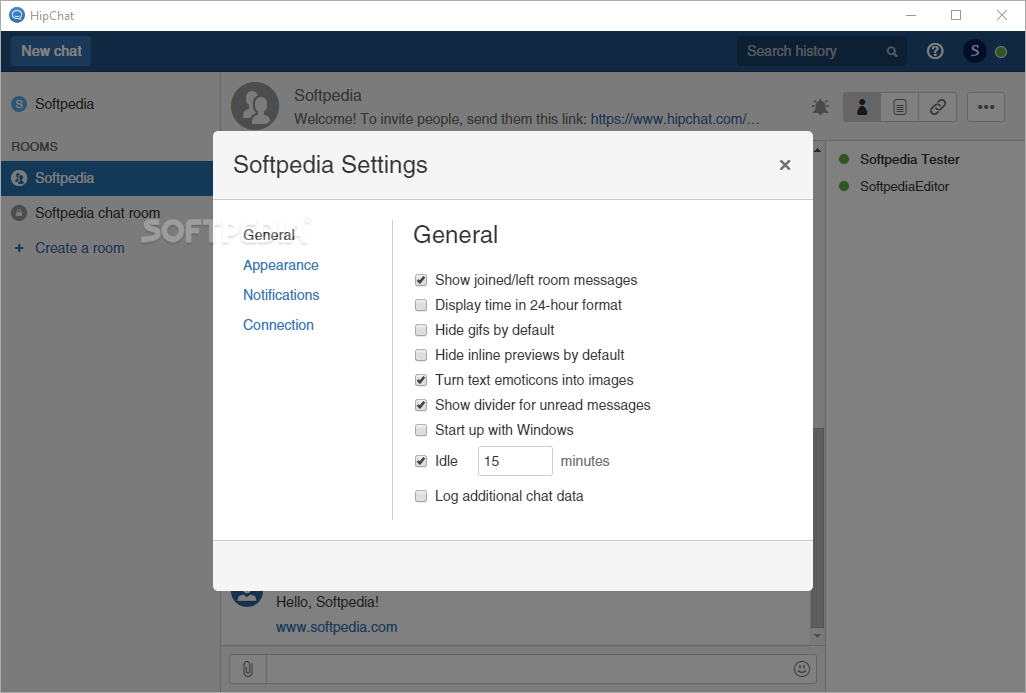
Task: Uncheck Show joined/left room messages
Action: point(421,280)
